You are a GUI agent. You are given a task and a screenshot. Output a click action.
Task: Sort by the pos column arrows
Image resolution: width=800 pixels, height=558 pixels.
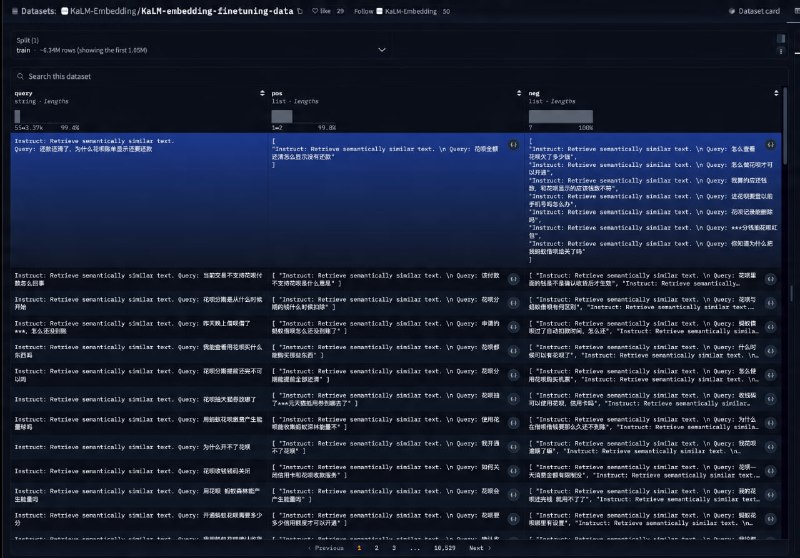519,93
